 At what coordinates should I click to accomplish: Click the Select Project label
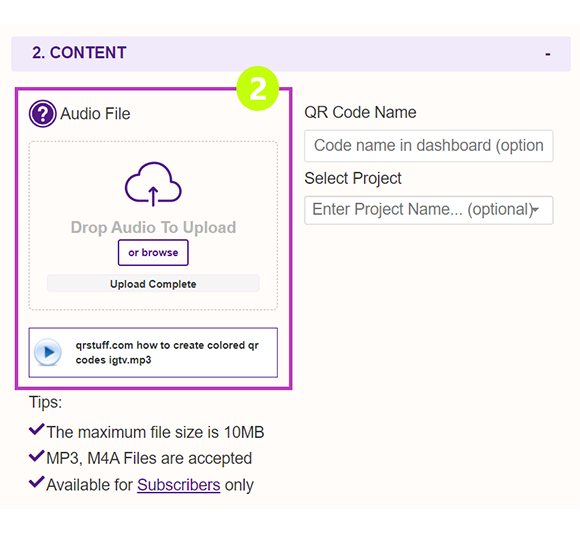[x=353, y=178]
